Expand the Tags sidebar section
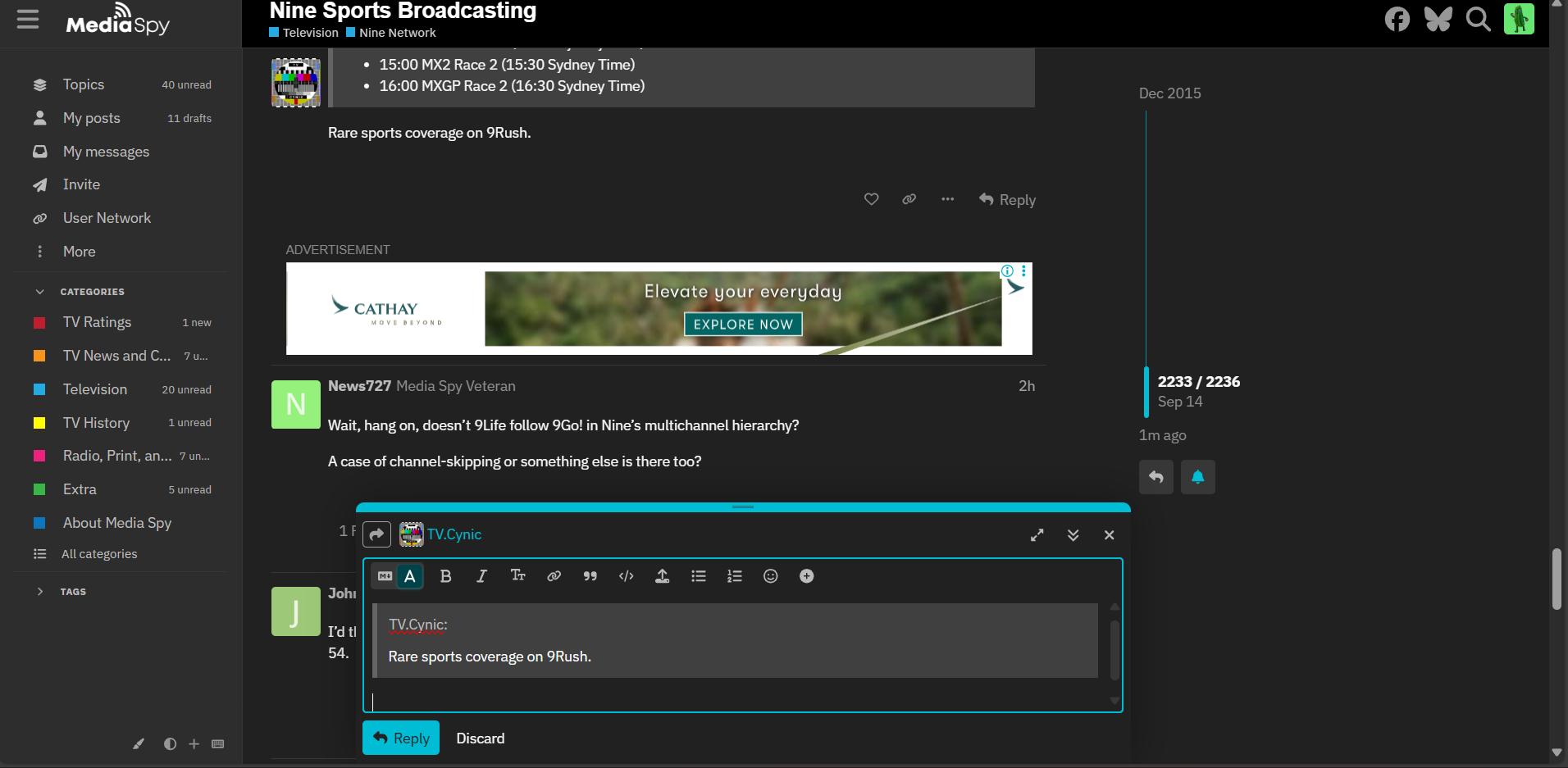This screenshot has width=1568, height=768. (40, 592)
